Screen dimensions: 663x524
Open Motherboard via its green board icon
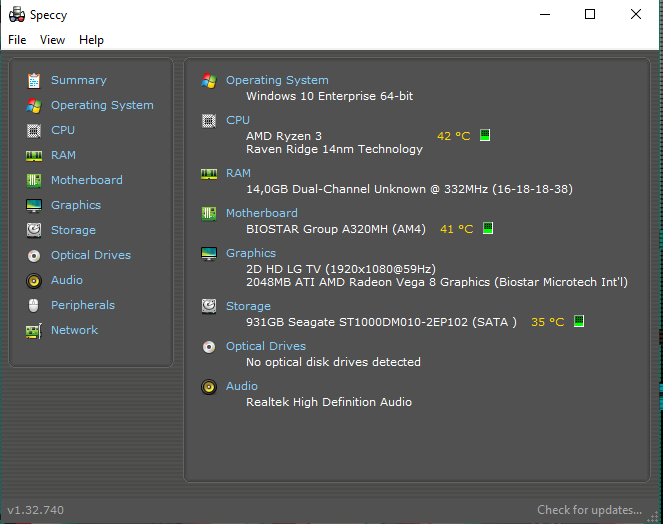coord(34,181)
